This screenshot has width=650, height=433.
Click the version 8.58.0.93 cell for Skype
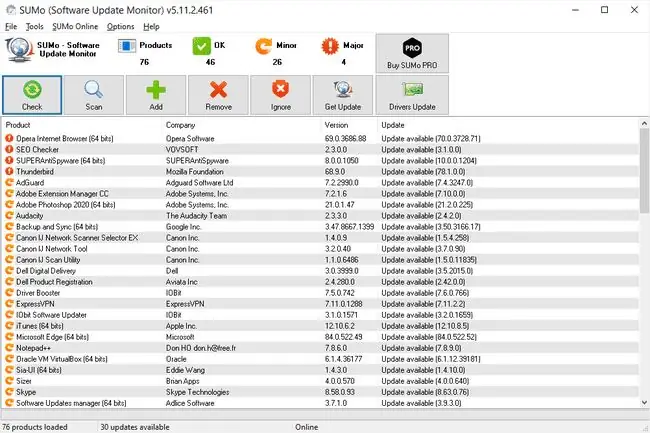click(x=340, y=392)
